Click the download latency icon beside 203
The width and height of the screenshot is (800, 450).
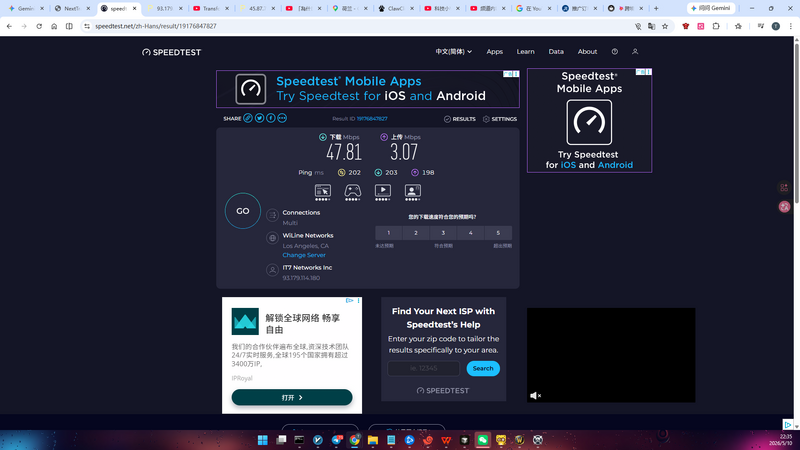tap(378, 172)
